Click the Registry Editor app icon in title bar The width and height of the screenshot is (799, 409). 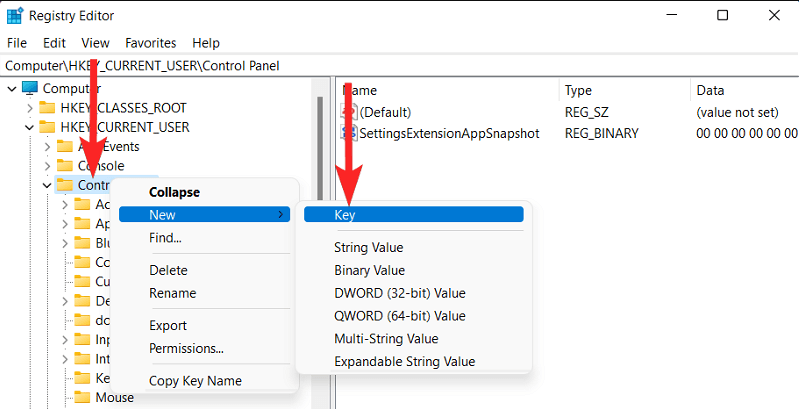[16, 16]
